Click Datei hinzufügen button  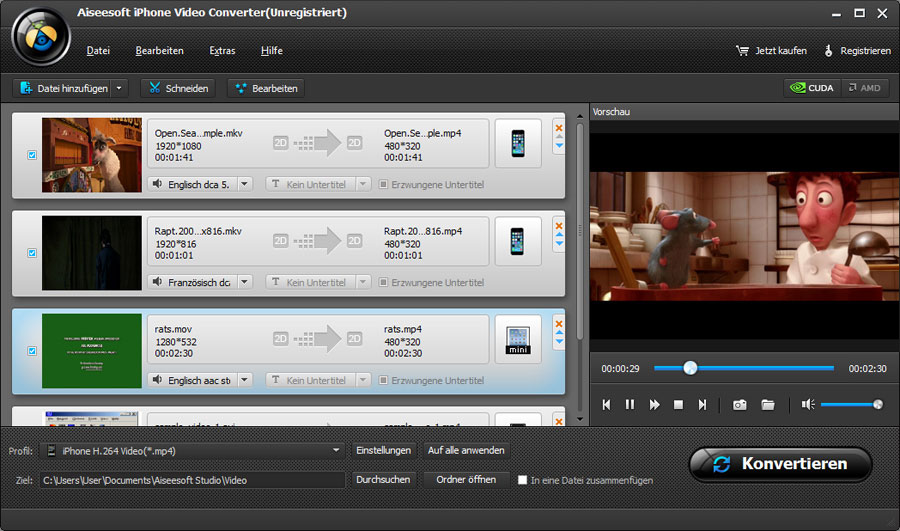tap(63, 88)
